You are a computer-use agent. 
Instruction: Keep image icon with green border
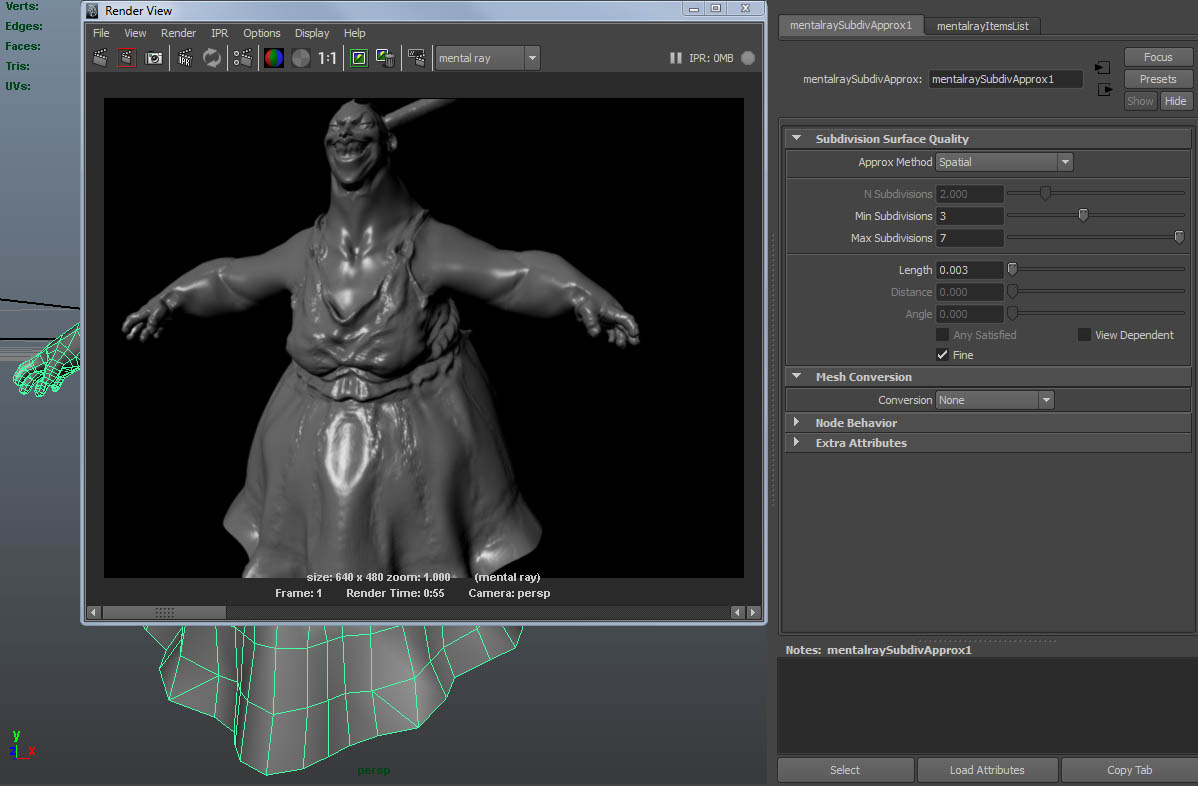pyautogui.click(x=358, y=58)
